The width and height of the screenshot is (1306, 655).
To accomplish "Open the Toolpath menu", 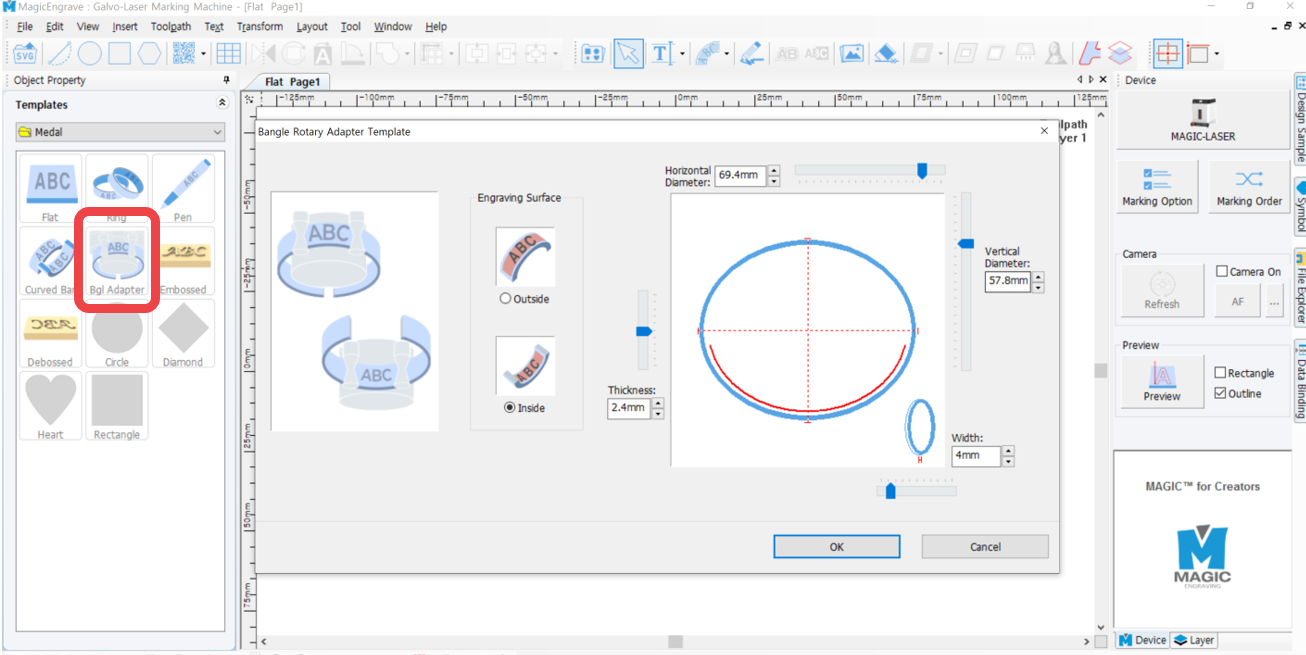I will 170,27.
